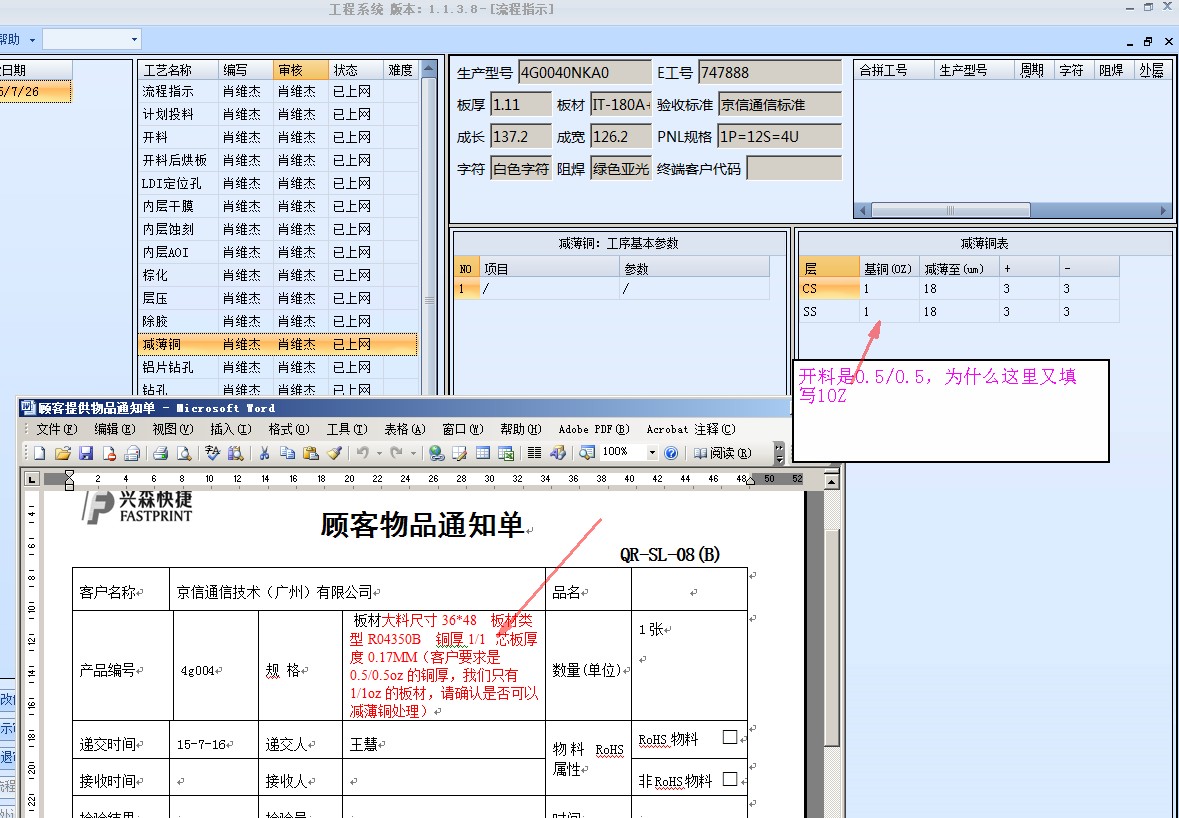
Task: Click Insert Excel Worksheet icon
Action: point(506,453)
